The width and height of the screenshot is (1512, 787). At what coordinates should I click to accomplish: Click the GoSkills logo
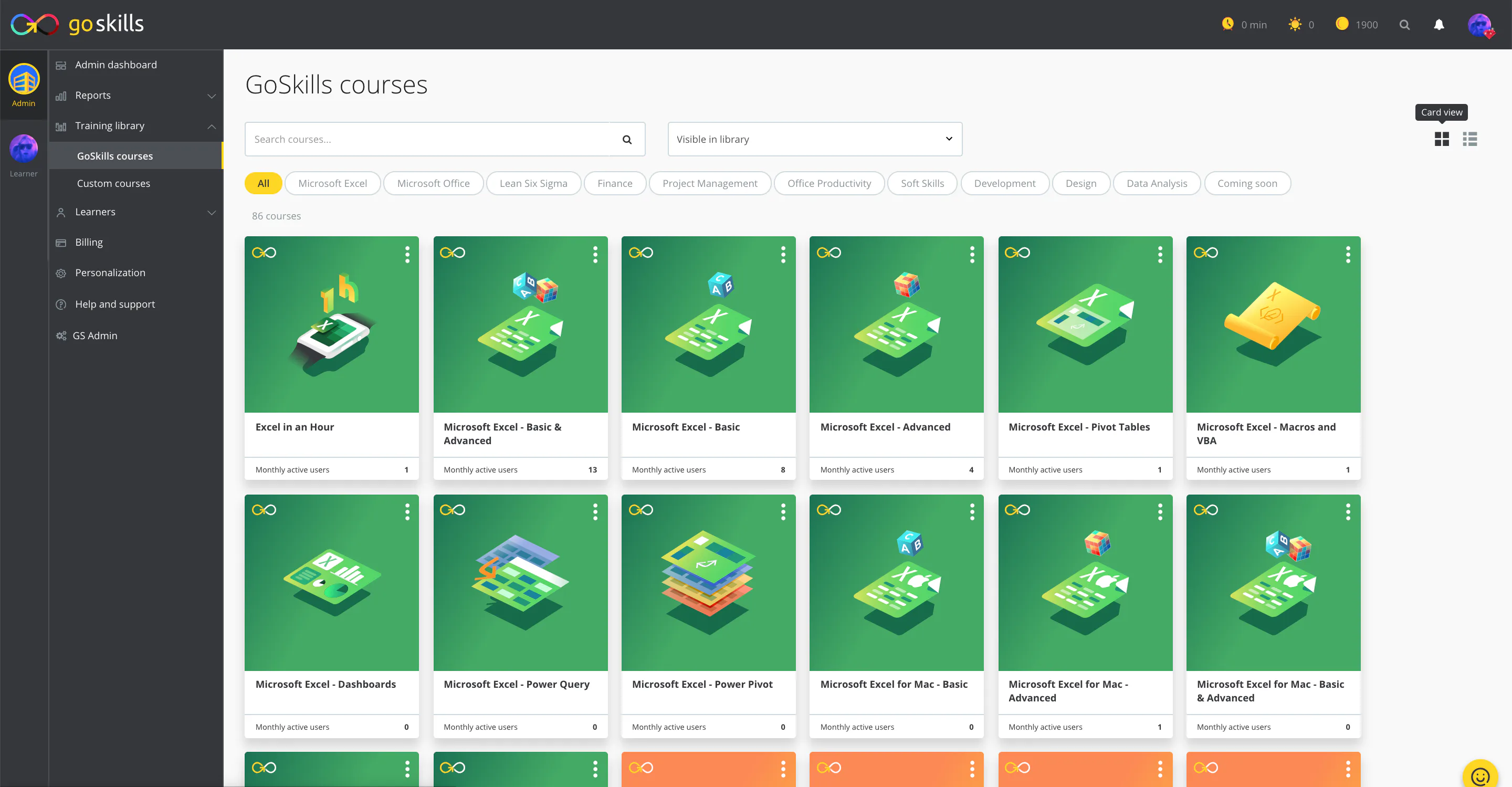coord(77,24)
